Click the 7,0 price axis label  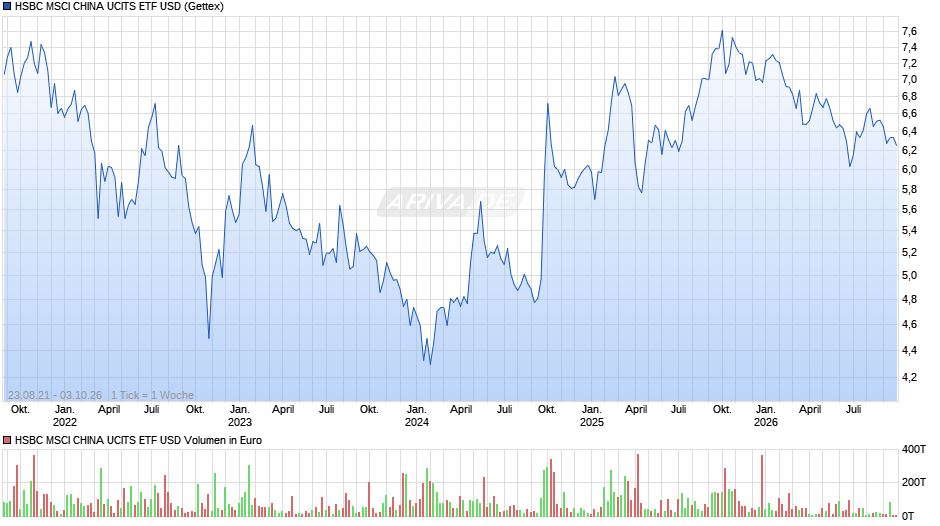(909, 80)
